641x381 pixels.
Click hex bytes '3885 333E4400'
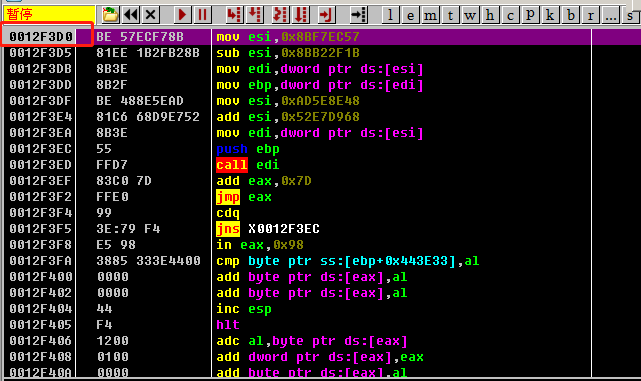click(148, 261)
